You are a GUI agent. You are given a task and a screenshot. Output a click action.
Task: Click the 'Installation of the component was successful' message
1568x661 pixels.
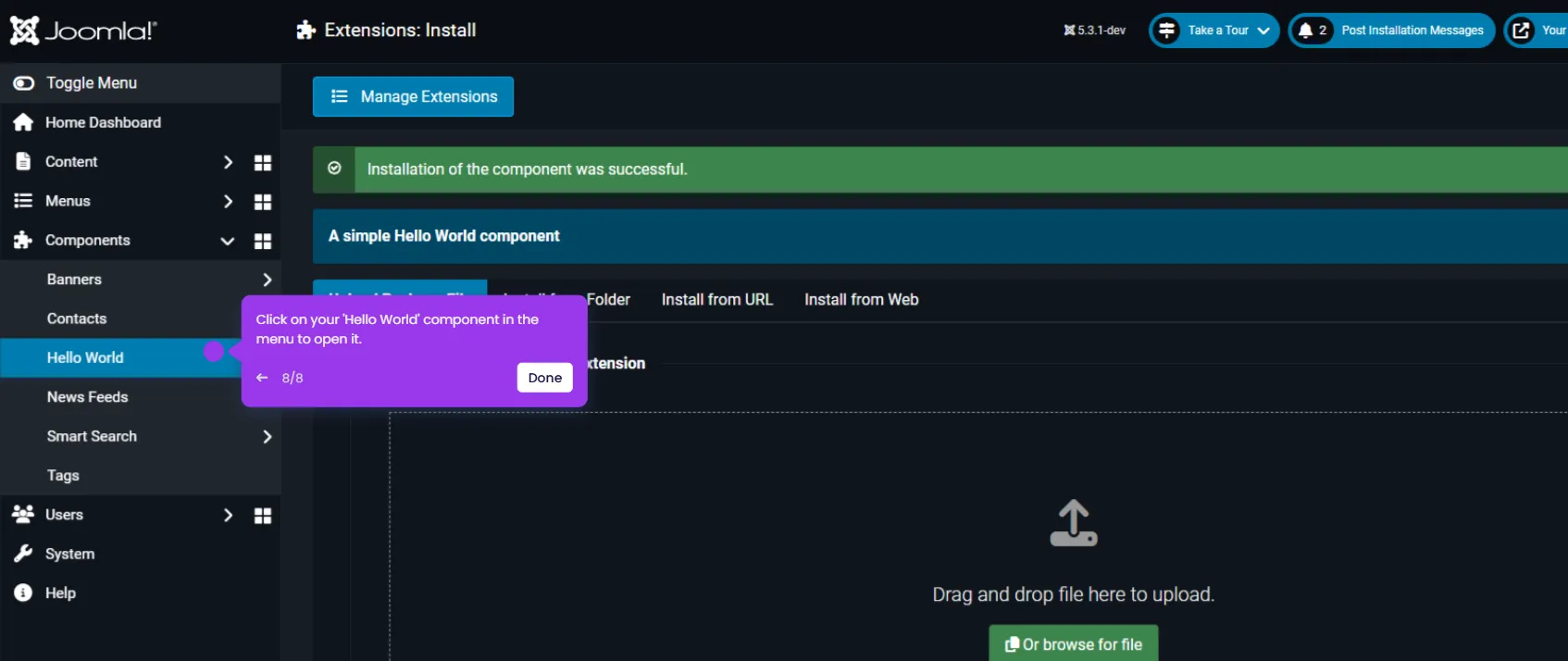[x=527, y=169]
